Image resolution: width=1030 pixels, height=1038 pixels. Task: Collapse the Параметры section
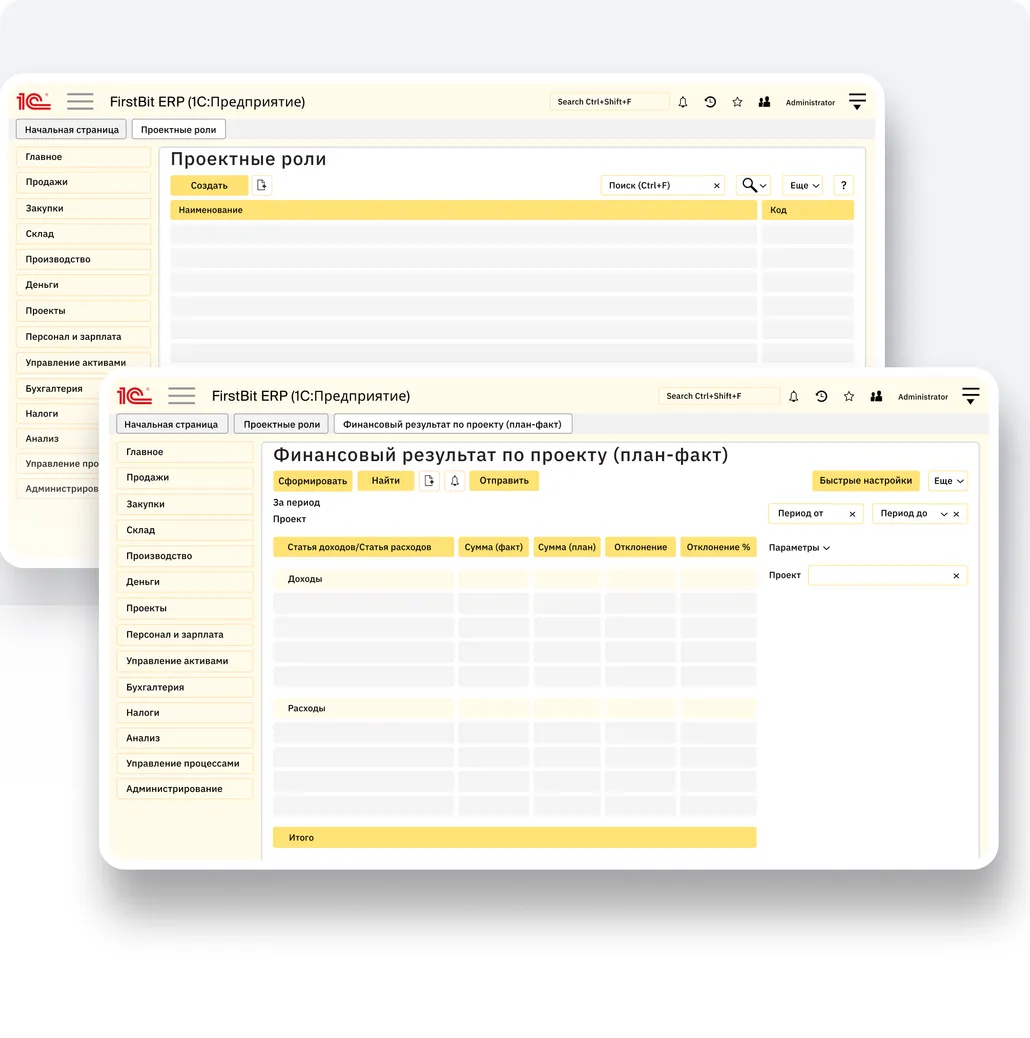point(799,548)
